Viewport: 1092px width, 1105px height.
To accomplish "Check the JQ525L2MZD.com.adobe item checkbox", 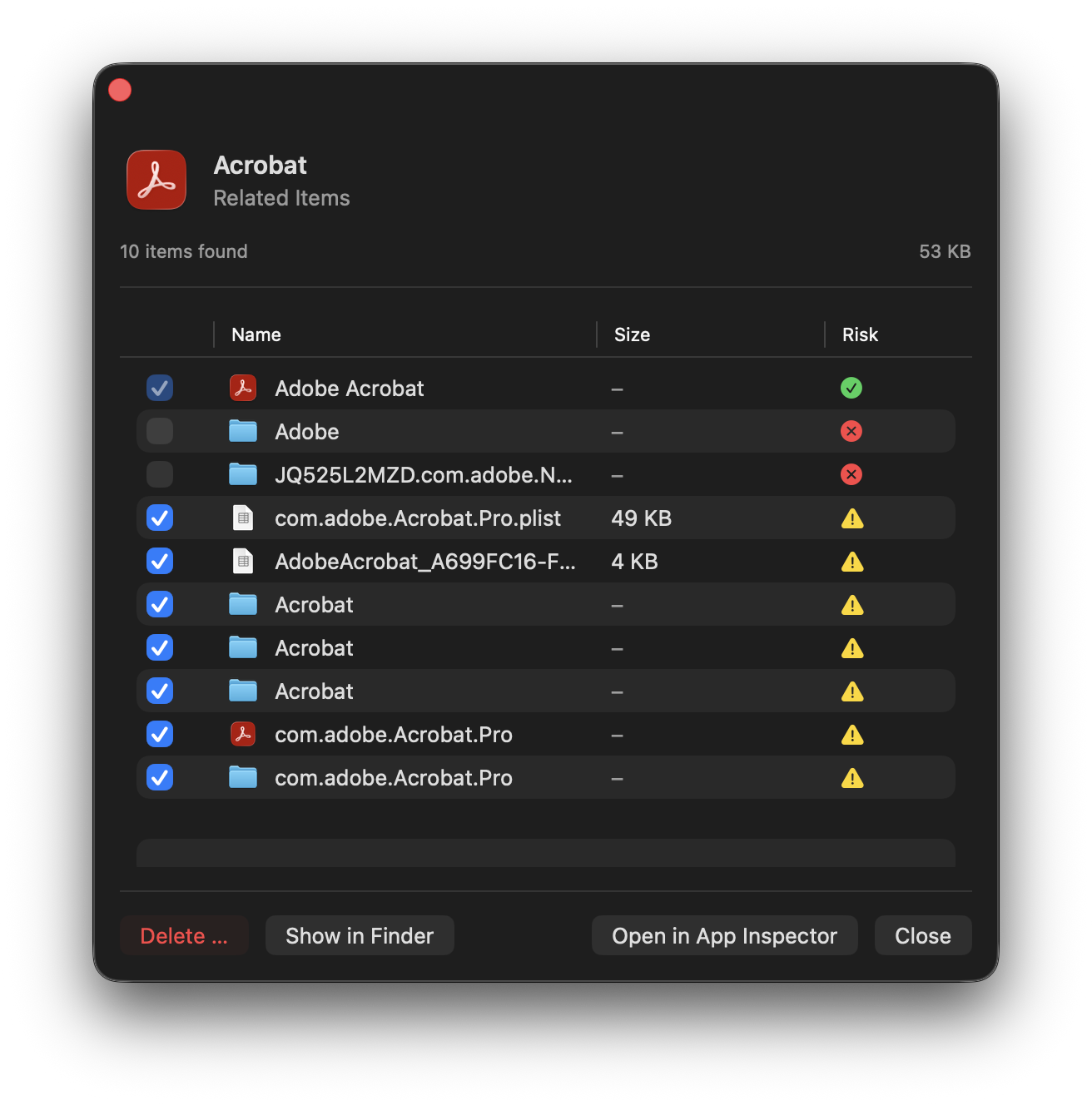I will [x=160, y=474].
